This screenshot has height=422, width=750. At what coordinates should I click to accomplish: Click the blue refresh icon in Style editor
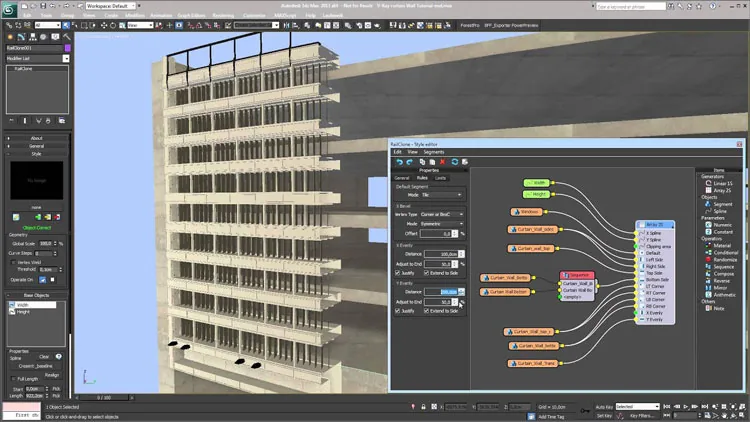coord(454,162)
